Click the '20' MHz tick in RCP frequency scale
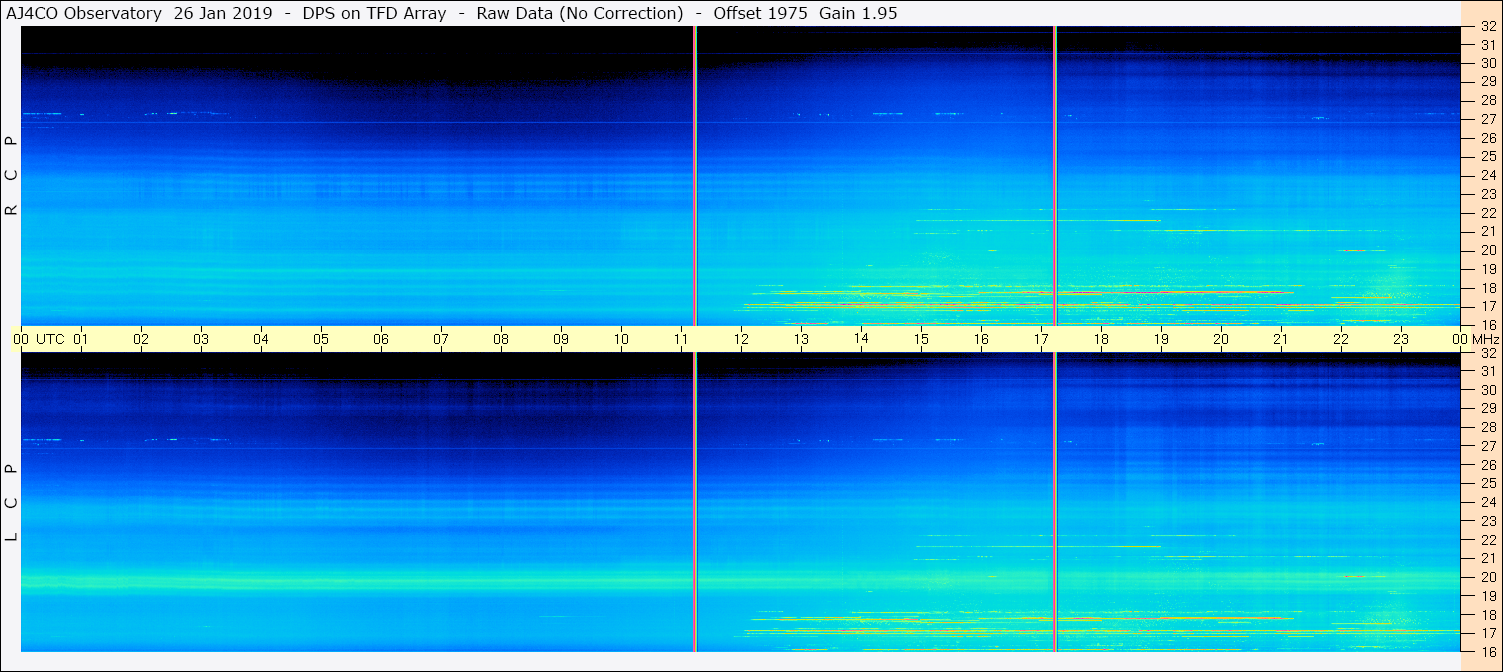 coord(1488,250)
